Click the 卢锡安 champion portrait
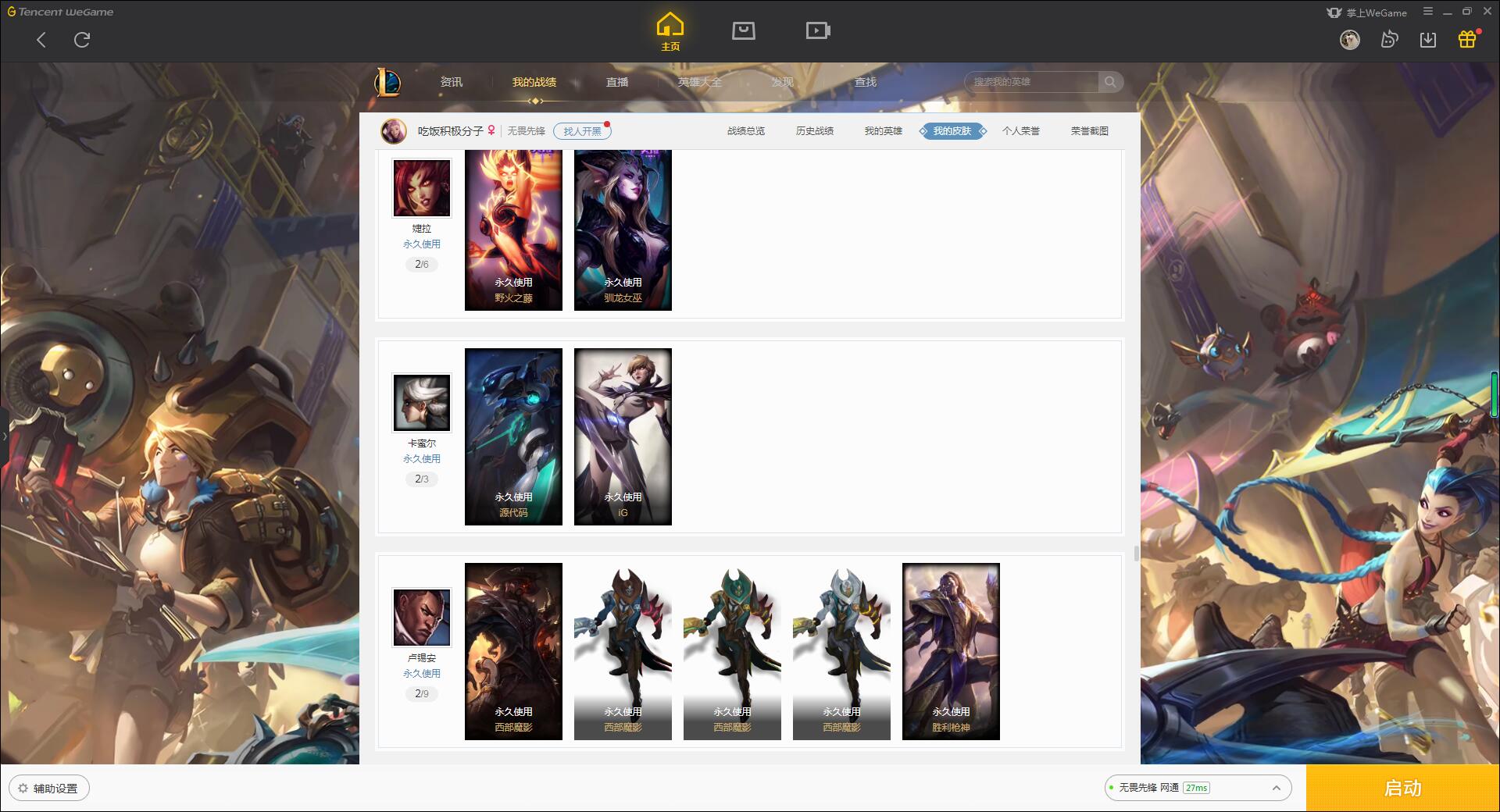The width and height of the screenshot is (1500, 812). [421, 617]
